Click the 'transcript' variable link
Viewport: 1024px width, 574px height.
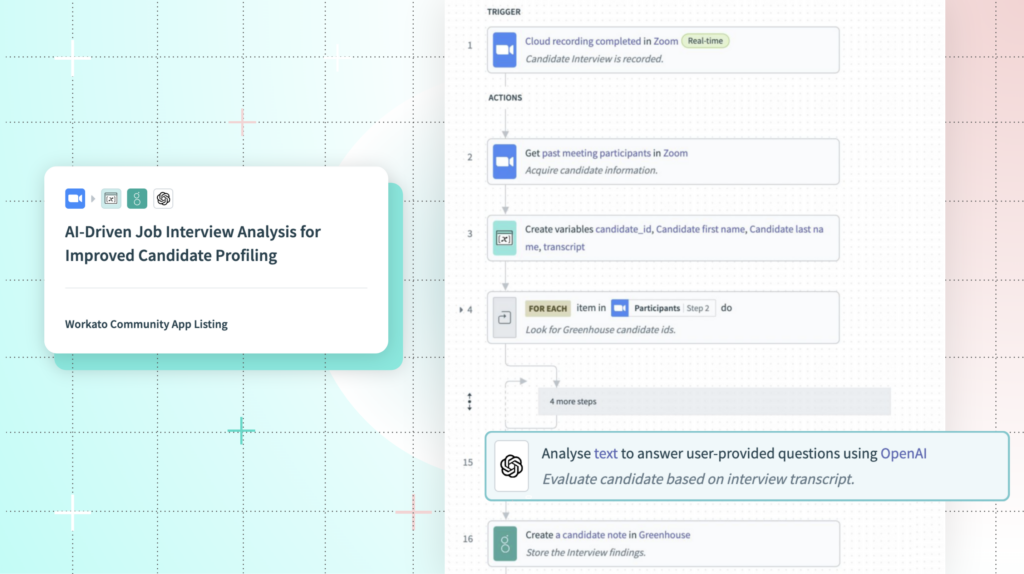click(x=564, y=247)
